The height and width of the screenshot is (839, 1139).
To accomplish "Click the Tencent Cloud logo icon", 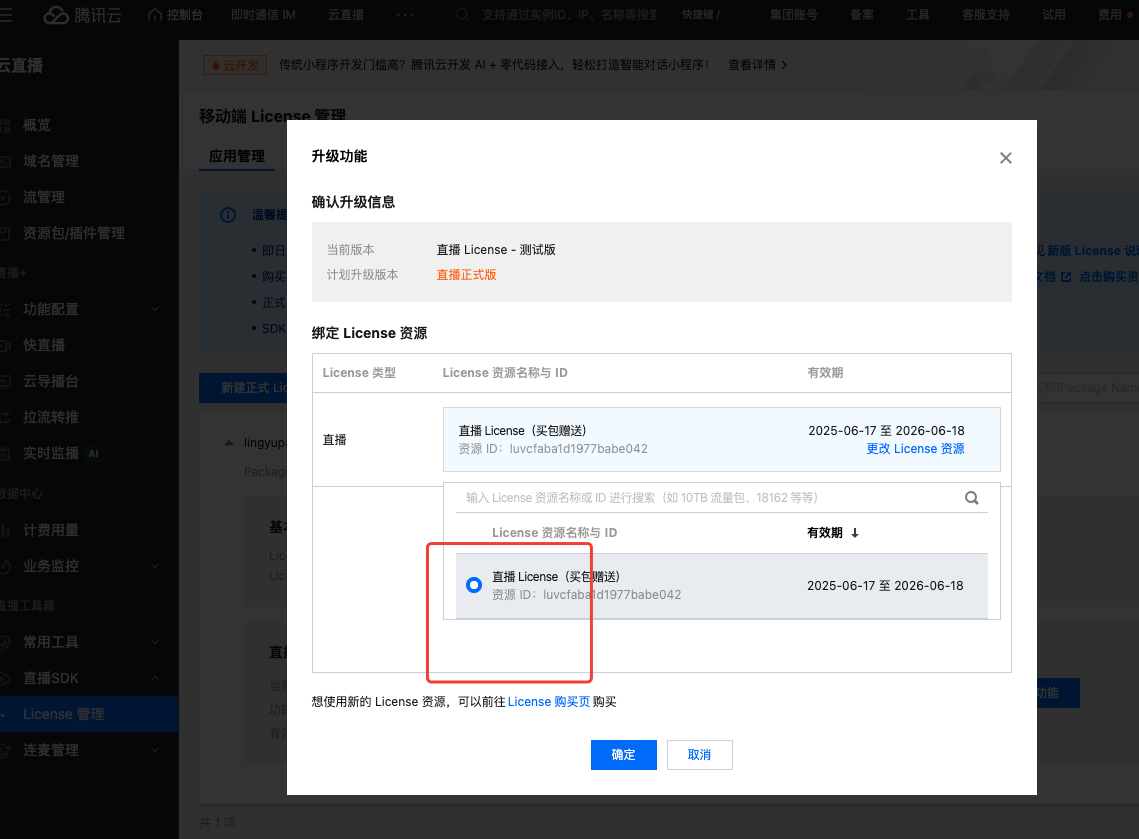I will click(x=55, y=15).
